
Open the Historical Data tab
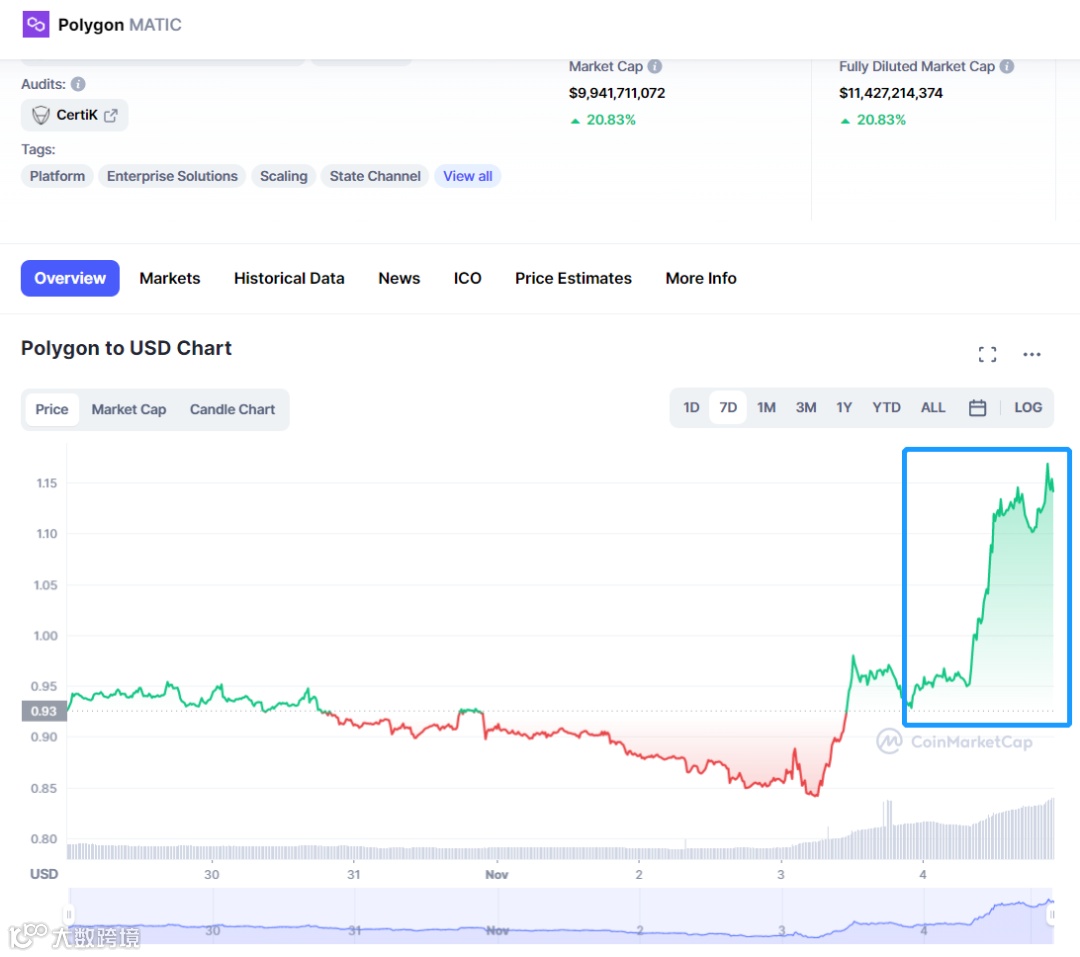tap(289, 278)
